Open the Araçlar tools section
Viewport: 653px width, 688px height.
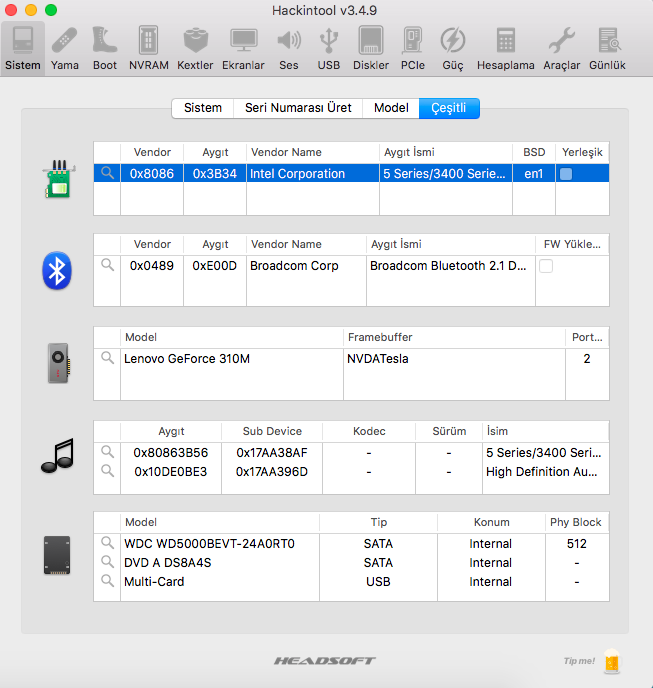[561, 47]
